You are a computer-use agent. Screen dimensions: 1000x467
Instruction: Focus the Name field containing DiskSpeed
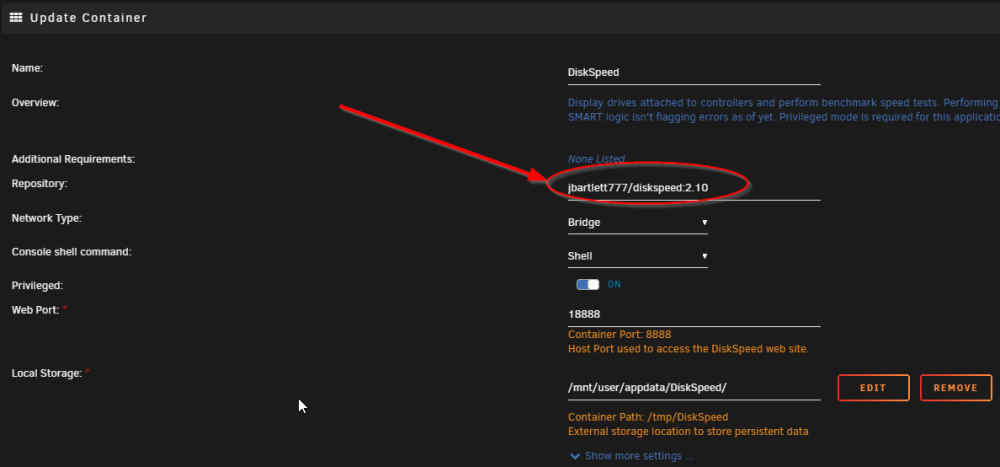coord(694,73)
